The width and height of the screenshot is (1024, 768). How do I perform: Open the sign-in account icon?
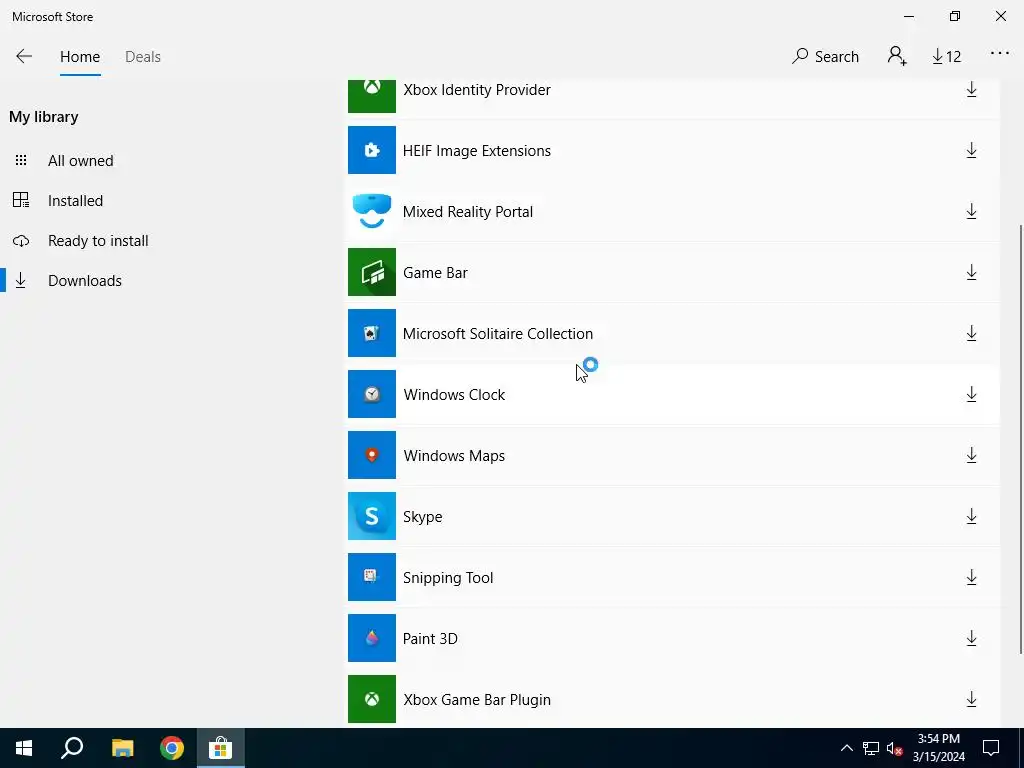pos(897,56)
